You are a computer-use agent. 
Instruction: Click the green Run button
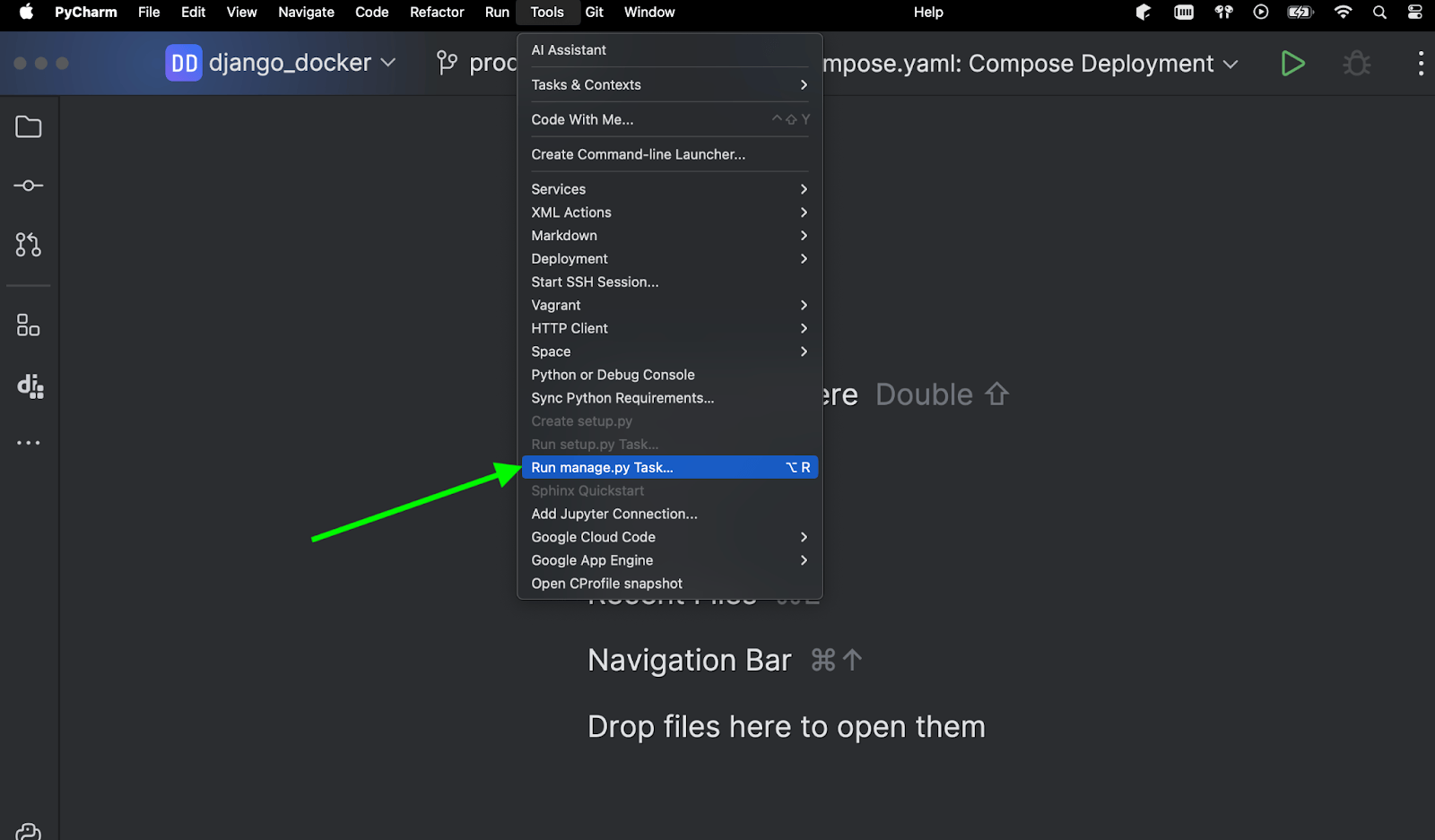pos(1292,64)
